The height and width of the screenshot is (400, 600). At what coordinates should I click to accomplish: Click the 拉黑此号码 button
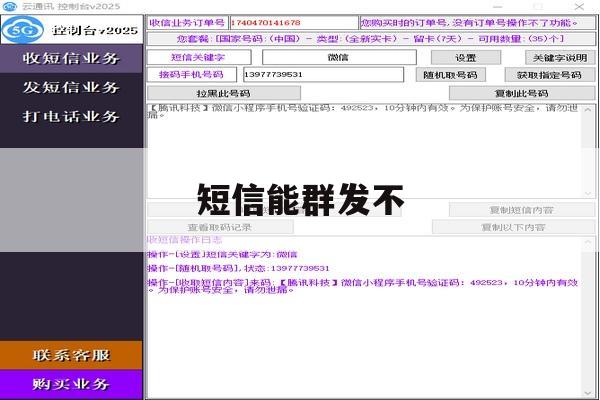[x=224, y=93]
